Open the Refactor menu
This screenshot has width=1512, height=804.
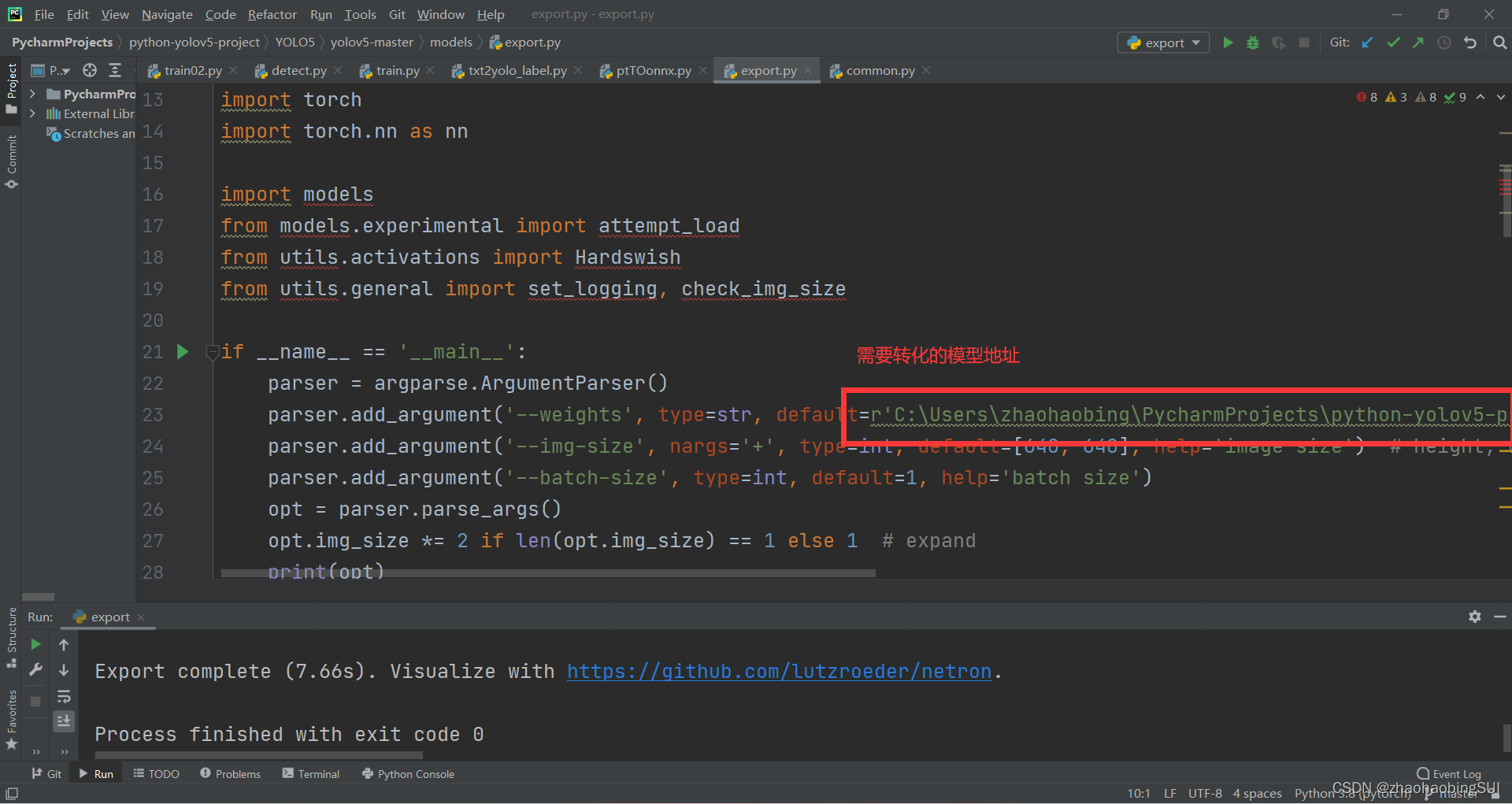(x=272, y=14)
